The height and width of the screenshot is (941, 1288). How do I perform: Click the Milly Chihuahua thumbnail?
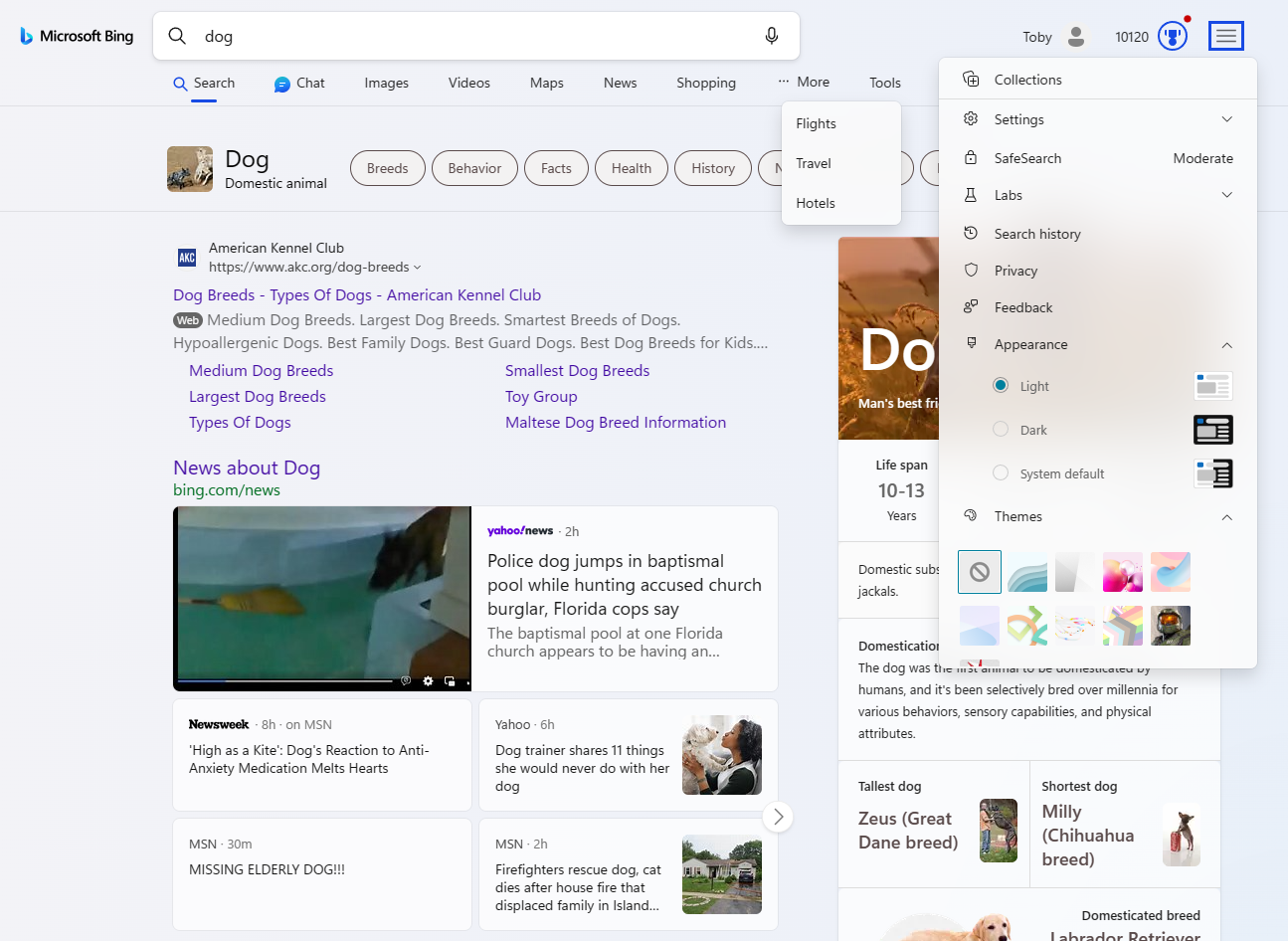coord(1182,835)
